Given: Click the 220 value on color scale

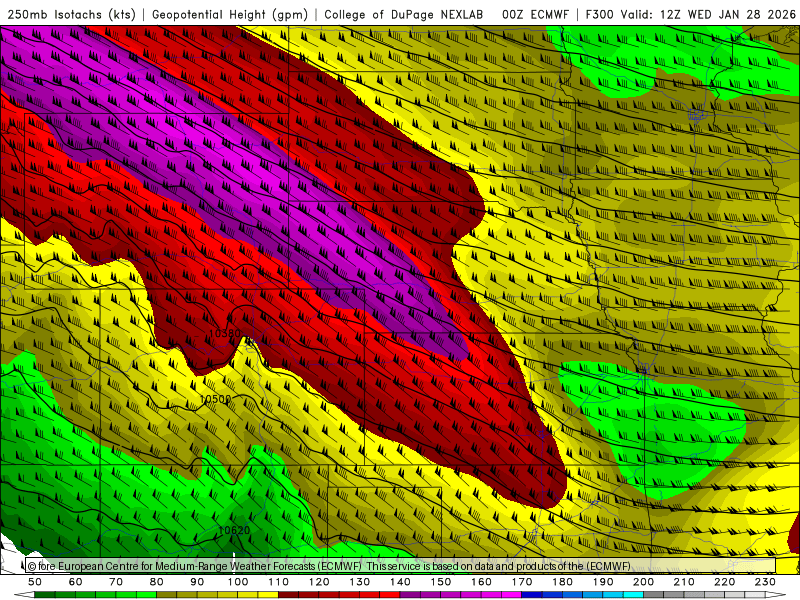Looking at the screenshot, I should (725, 582).
